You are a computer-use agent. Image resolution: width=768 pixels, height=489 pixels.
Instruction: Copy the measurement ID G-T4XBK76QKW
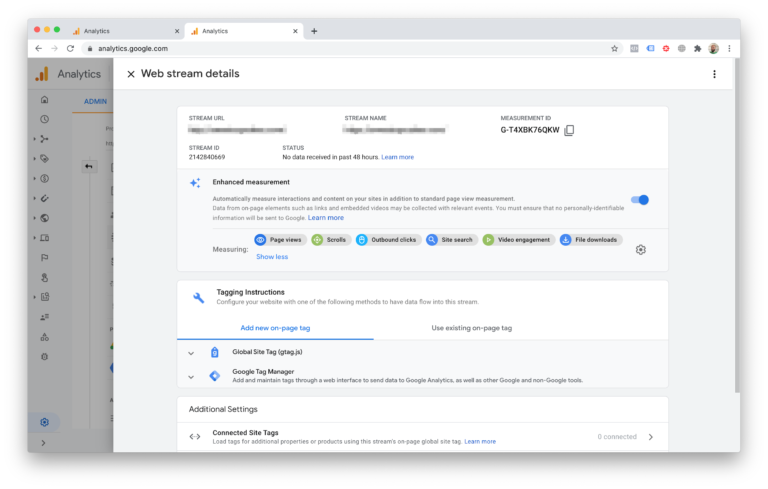(569, 130)
